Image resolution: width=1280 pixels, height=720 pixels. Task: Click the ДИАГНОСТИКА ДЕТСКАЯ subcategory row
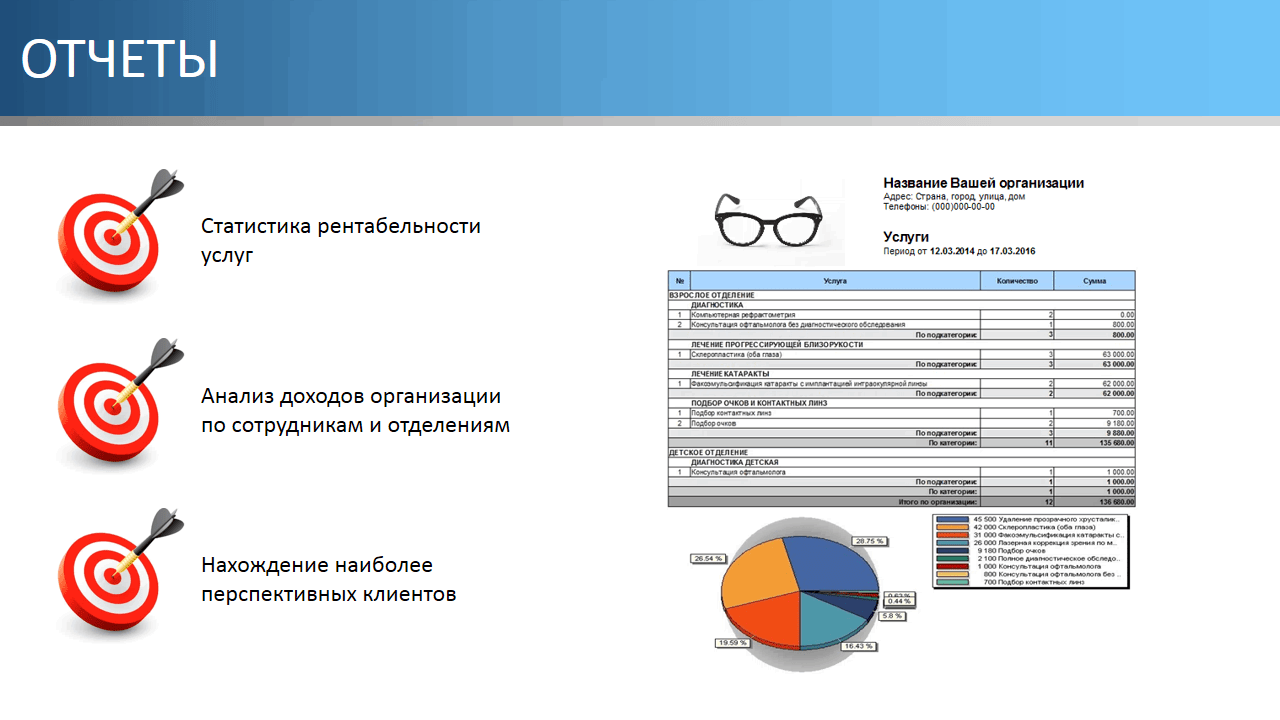tap(902, 462)
